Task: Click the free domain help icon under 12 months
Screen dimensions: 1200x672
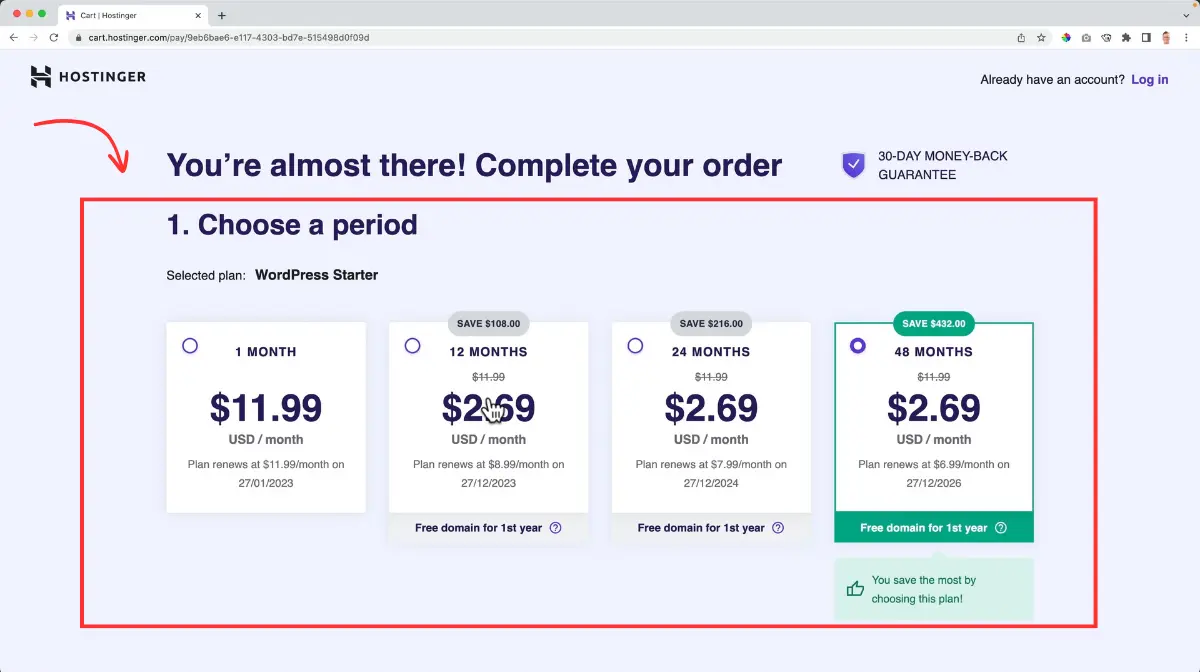Action: coord(556,528)
